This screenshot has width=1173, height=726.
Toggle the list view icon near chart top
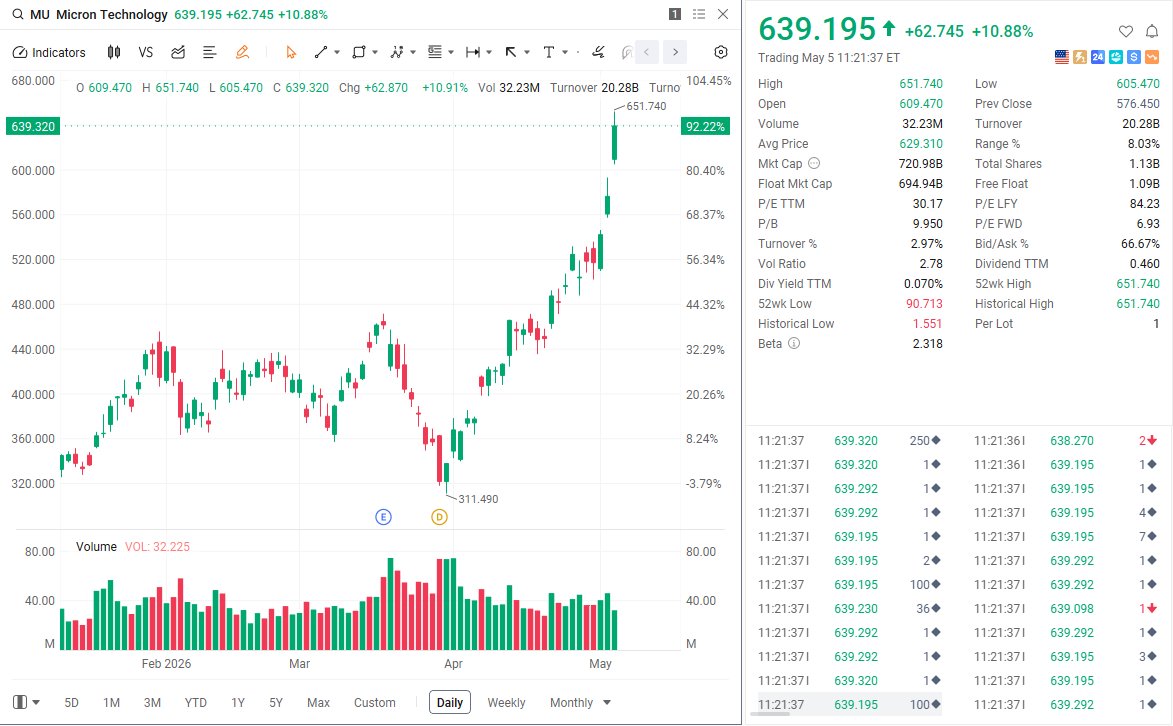699,14
